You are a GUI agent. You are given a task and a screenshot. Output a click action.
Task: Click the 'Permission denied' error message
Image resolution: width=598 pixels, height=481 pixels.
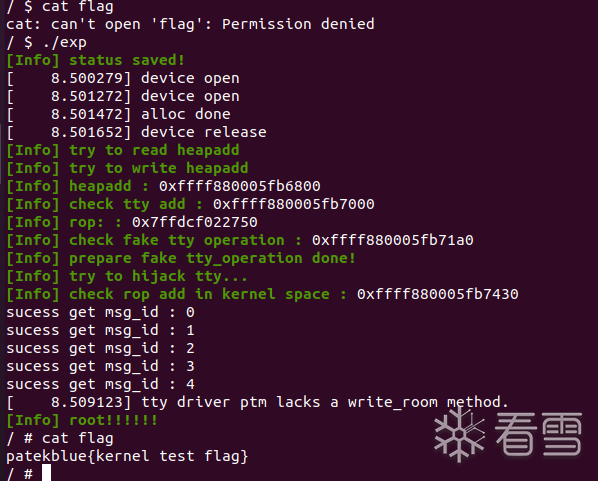pos(298,24)
